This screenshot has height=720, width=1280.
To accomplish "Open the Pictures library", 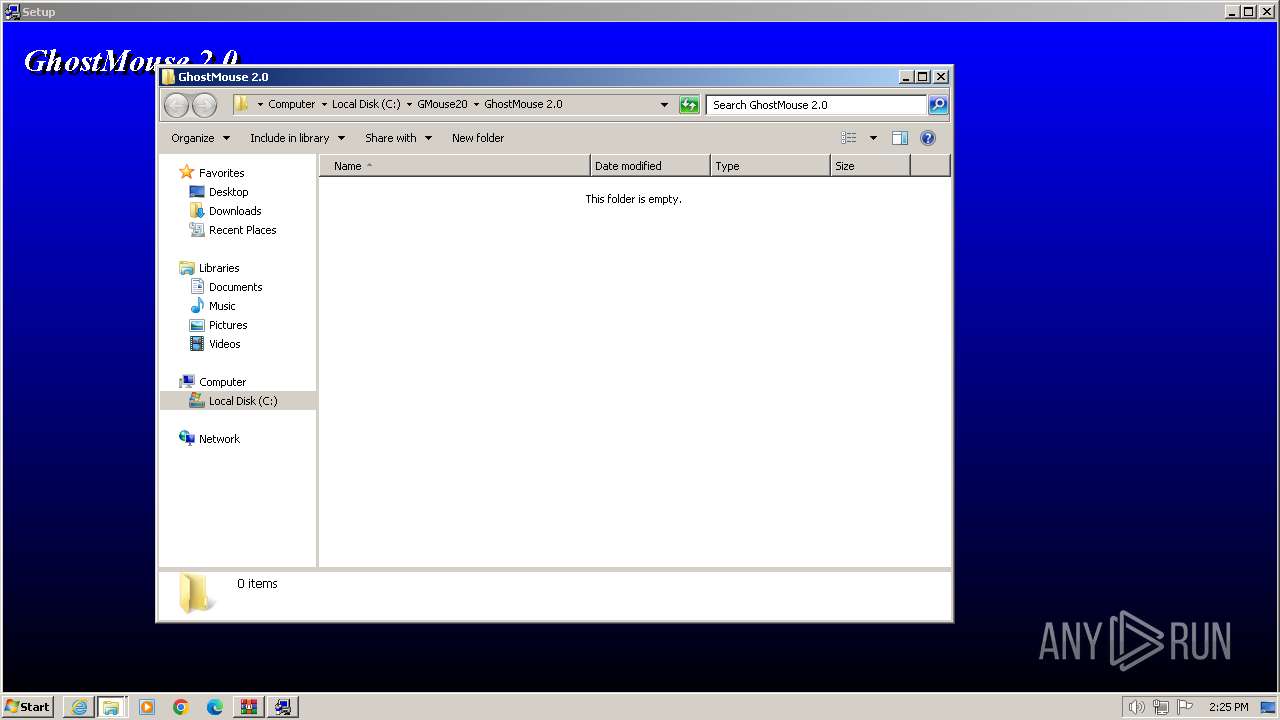I will tap(228, 325).
